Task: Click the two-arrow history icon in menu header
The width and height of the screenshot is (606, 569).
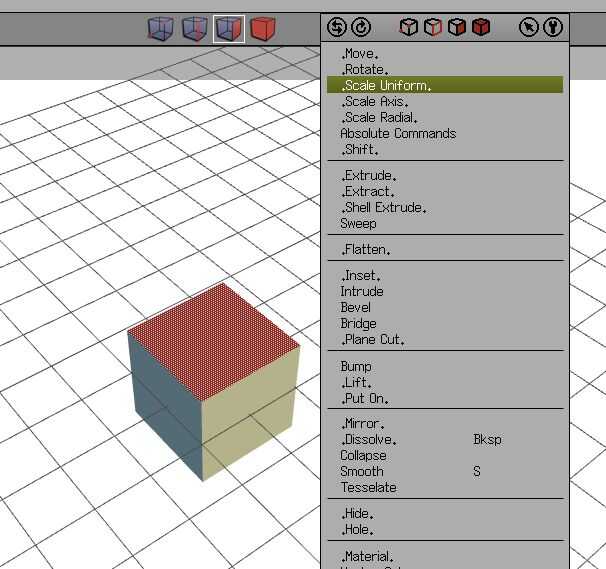Action: (x=337, y=27)
